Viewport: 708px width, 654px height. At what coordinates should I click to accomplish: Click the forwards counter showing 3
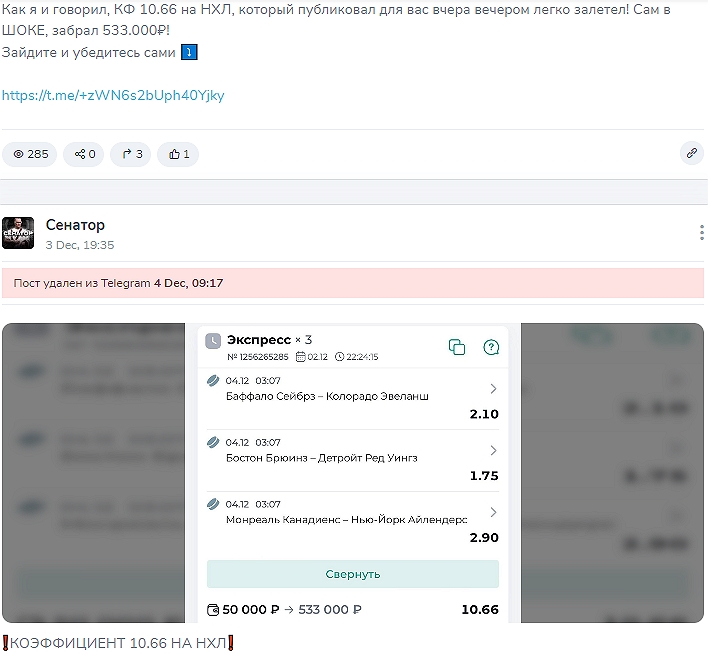131,154
